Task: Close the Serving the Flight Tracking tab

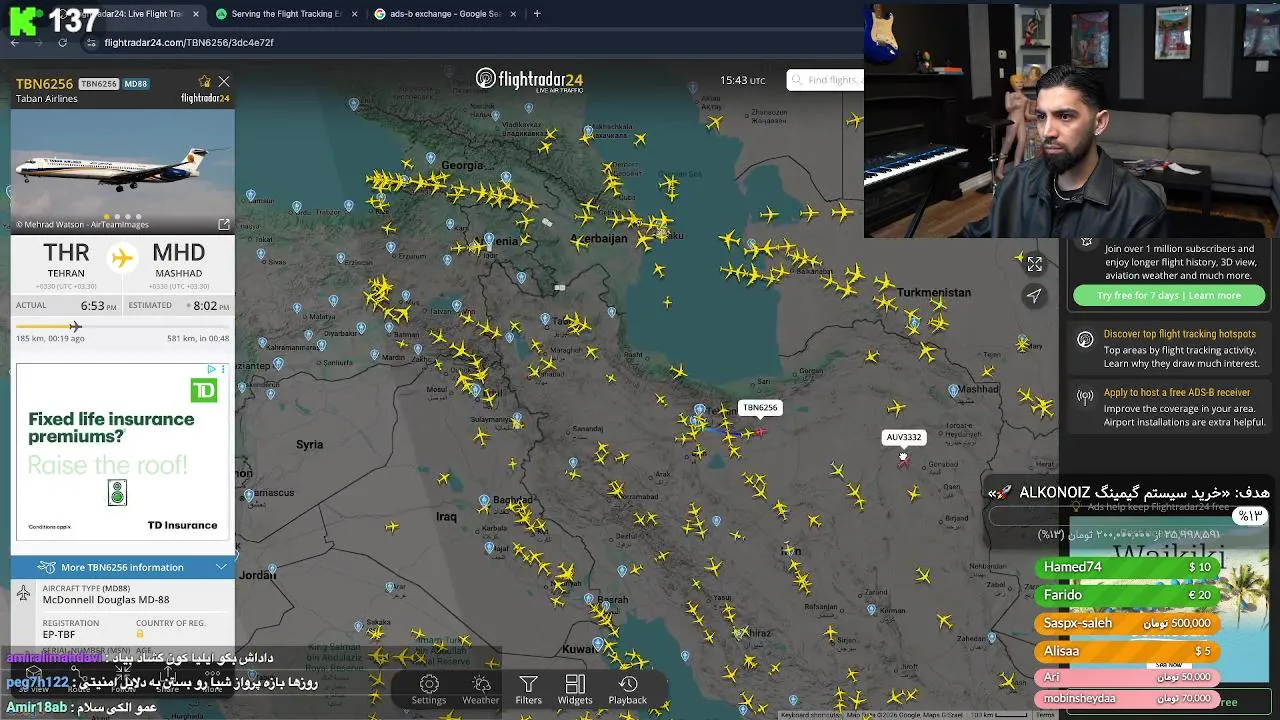Action: point(354,14)
